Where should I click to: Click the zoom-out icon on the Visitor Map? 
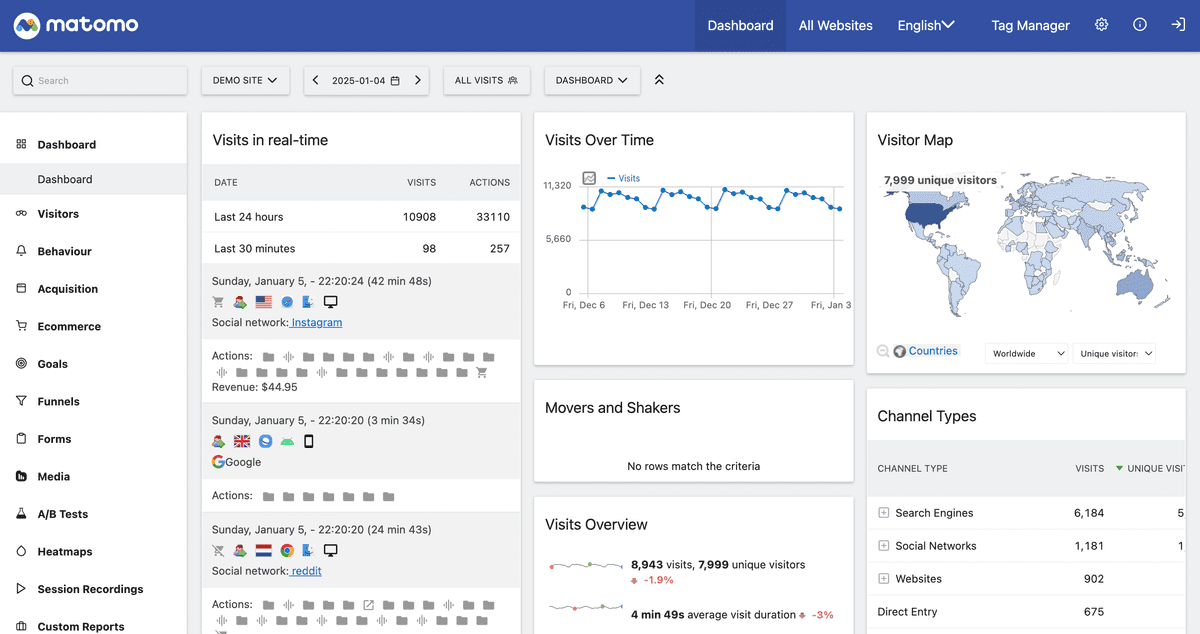click(x=881, y=351)
